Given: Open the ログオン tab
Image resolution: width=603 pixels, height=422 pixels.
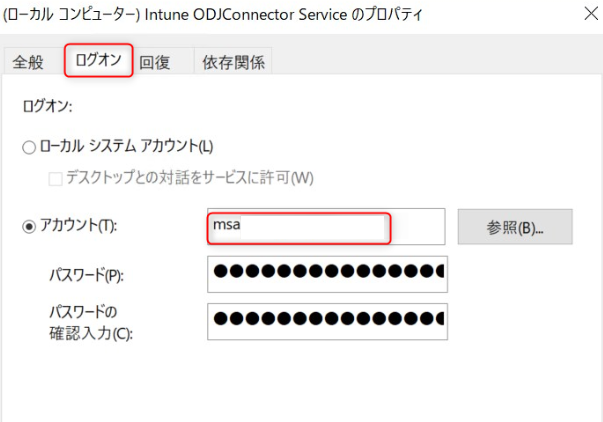Looking at the screenshot, I should click(x=98, y=60).
